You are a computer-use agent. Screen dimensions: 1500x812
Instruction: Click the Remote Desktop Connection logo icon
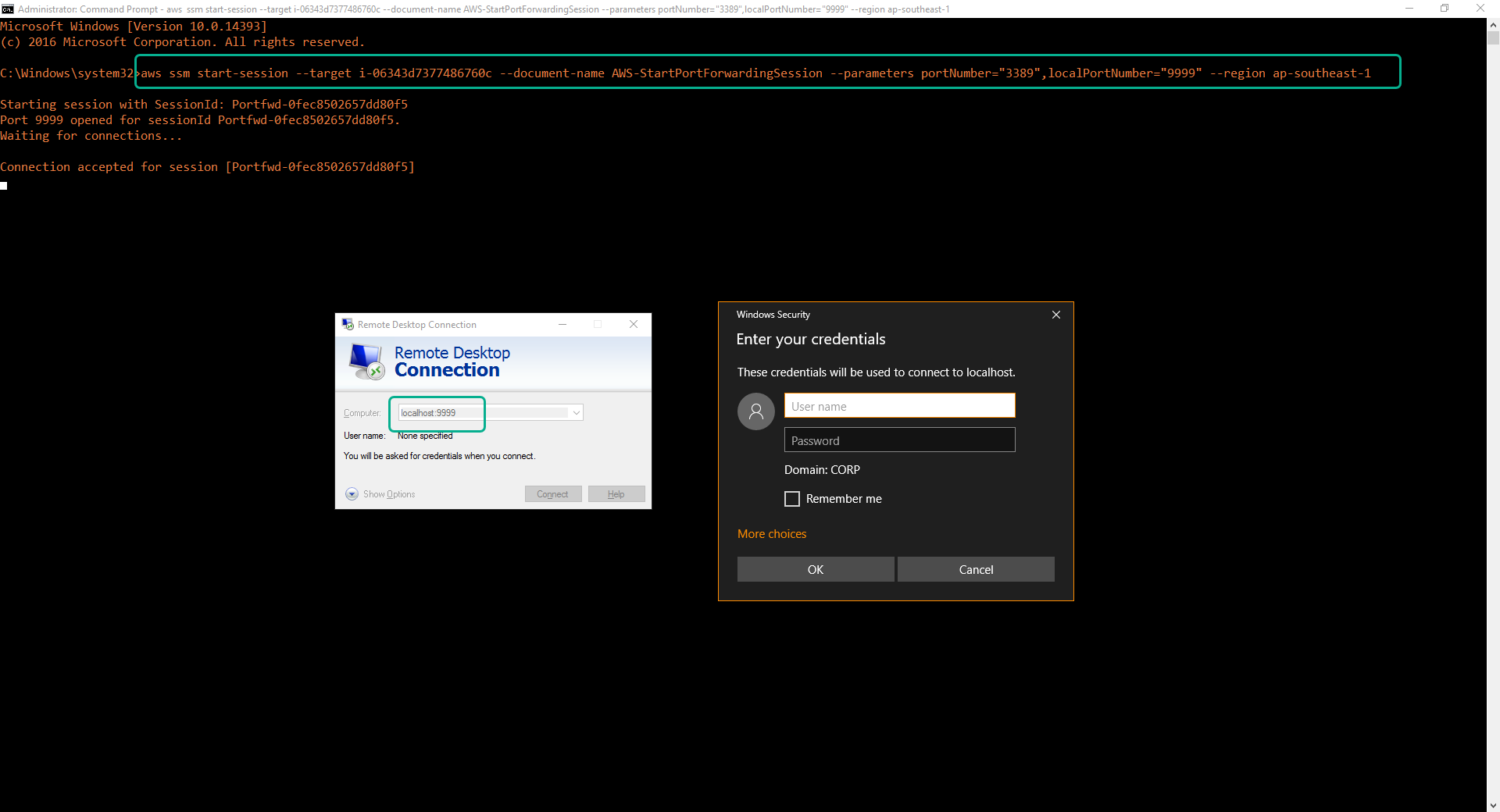coord(365,361)
